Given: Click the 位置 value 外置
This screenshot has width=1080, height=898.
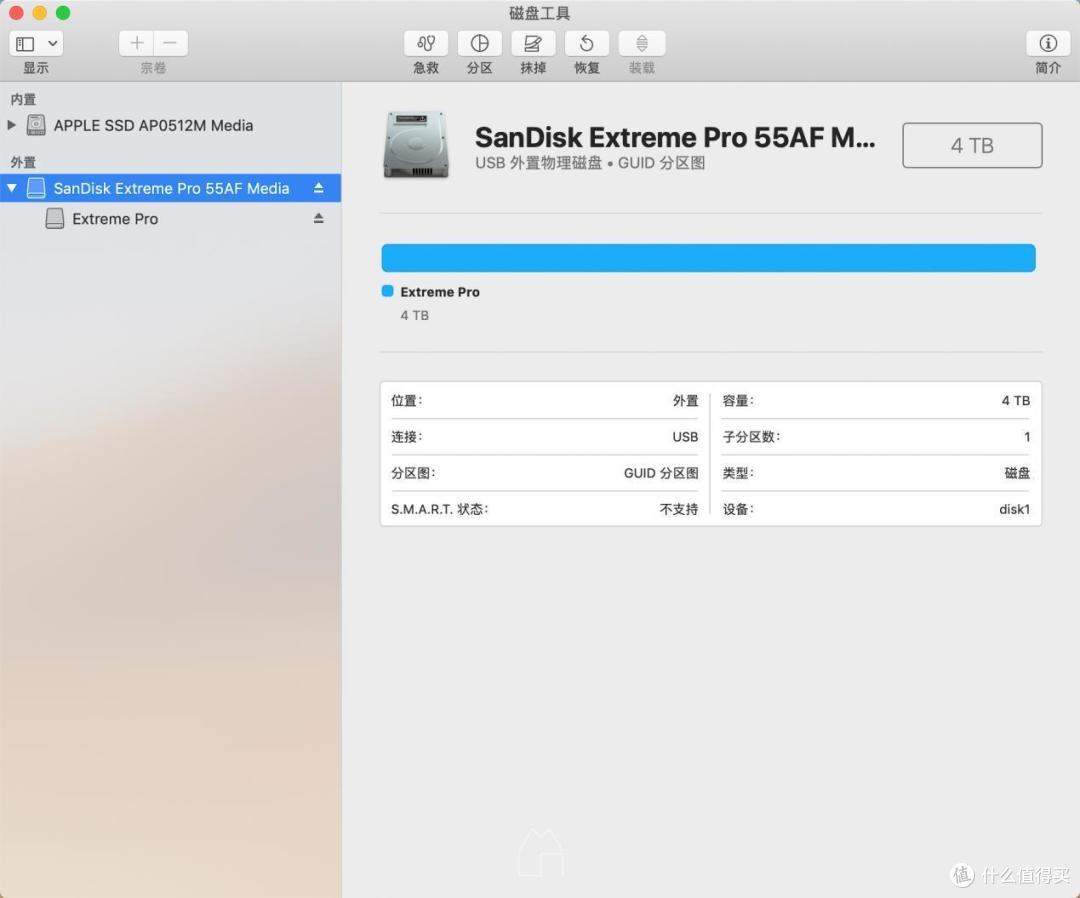Looking at the screenshot, I should [x=685, y=401].
